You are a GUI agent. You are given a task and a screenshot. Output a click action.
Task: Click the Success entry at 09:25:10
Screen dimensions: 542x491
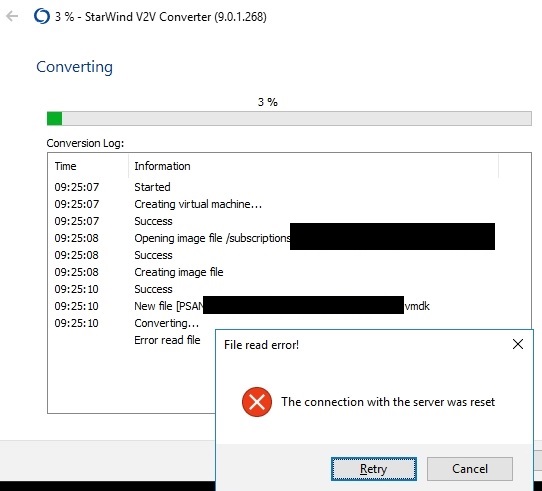[153, 289]
